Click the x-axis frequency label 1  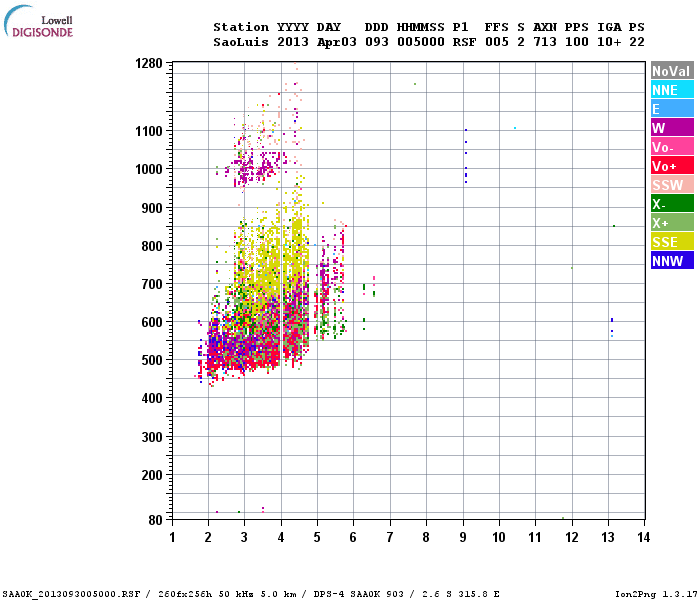[172, 537]
